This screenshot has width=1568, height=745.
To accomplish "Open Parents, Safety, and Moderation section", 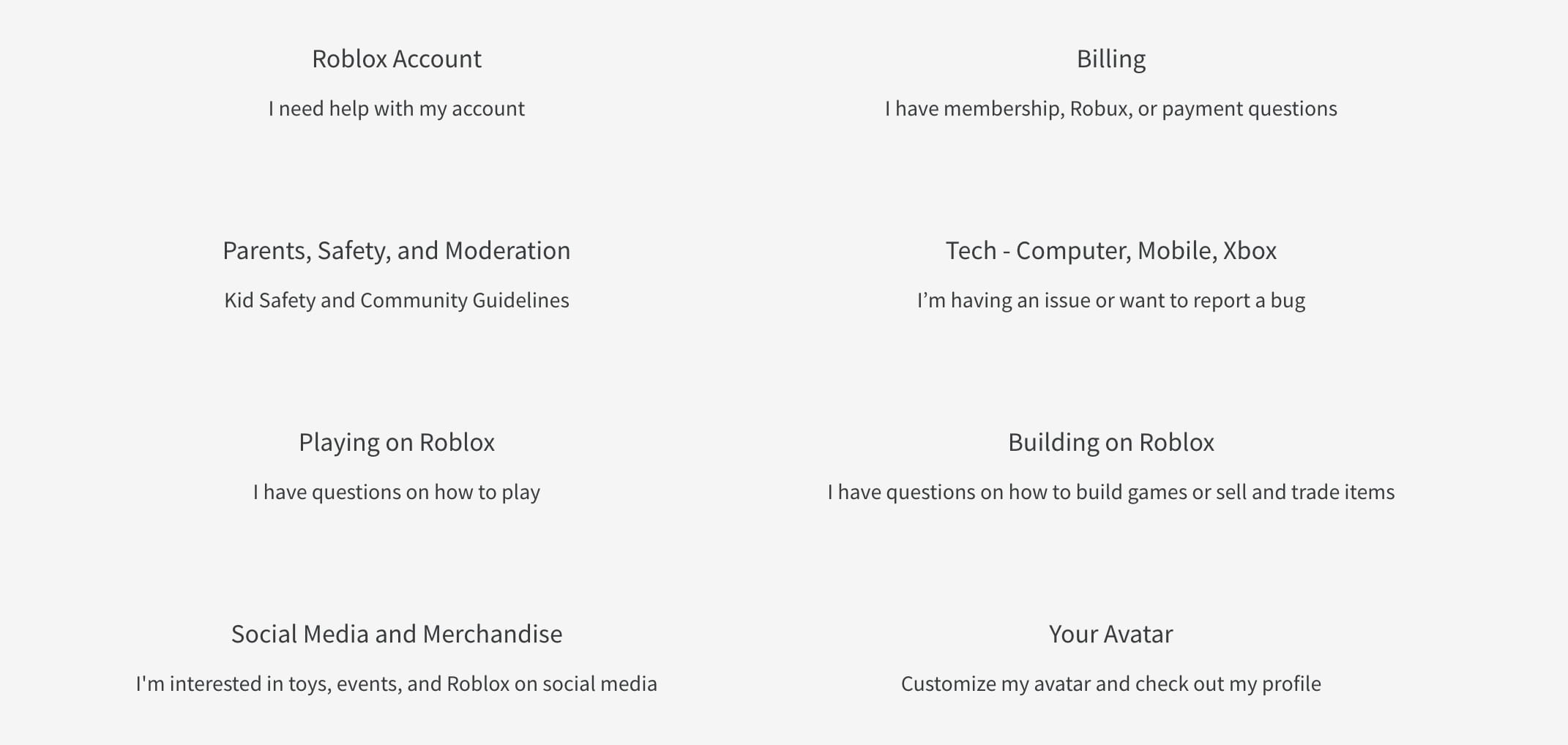I will 396,250.
